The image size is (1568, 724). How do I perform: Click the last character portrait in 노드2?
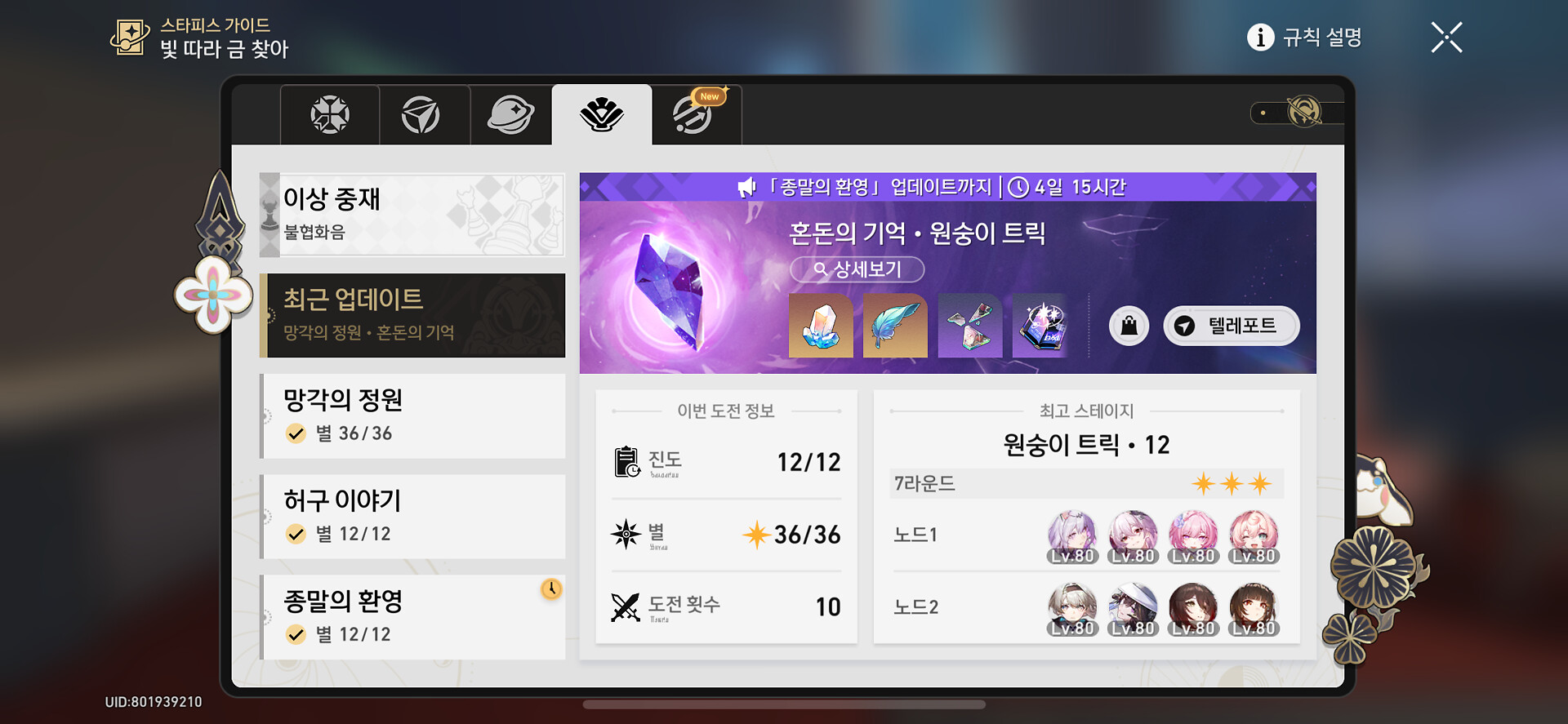(1254, 609)
